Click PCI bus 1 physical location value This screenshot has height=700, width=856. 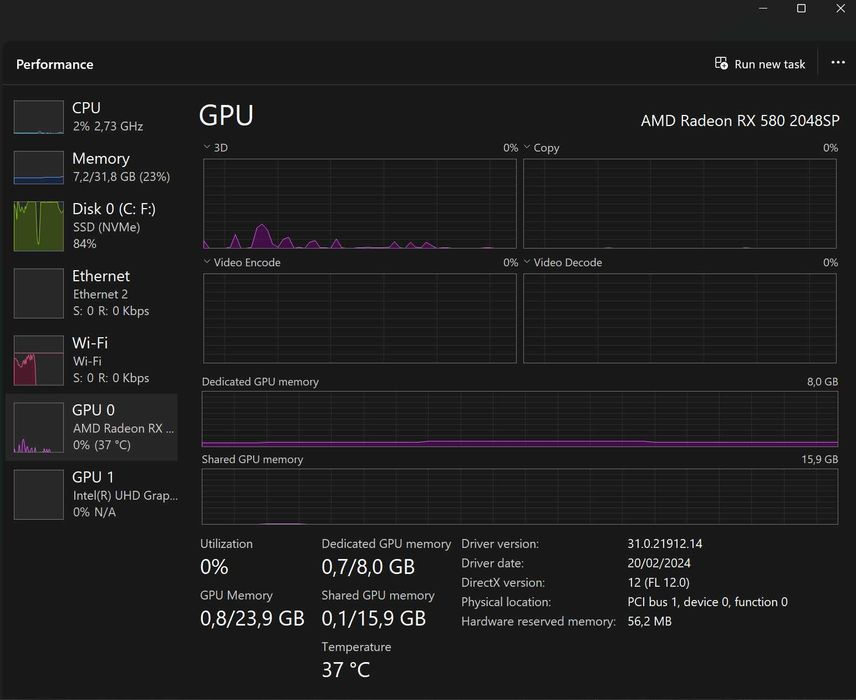click(708, 602)
